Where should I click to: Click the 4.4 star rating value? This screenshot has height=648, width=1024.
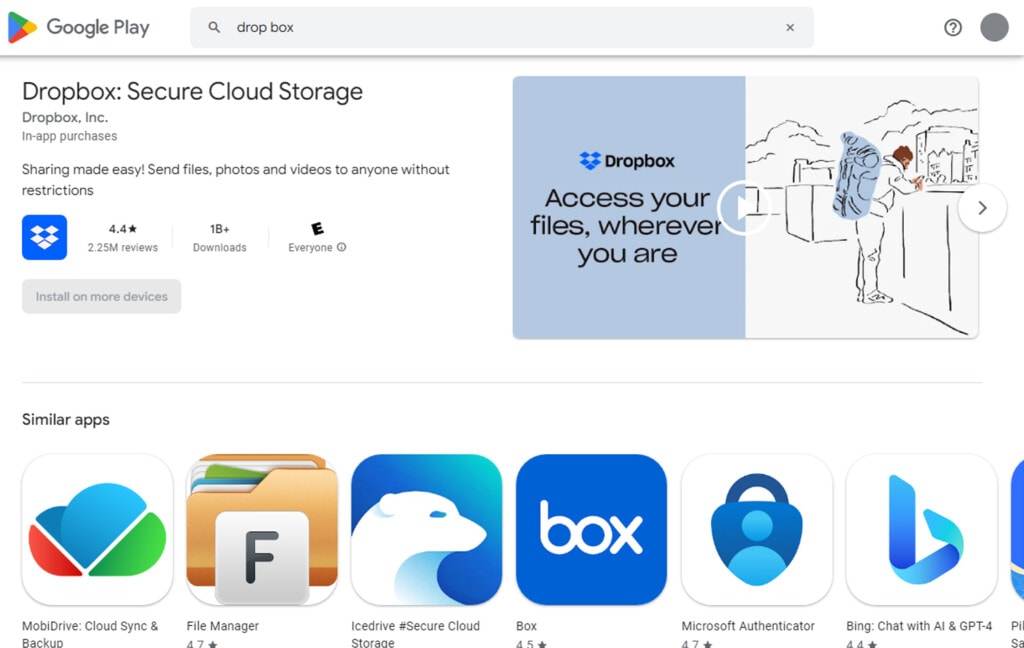(123, 229)
